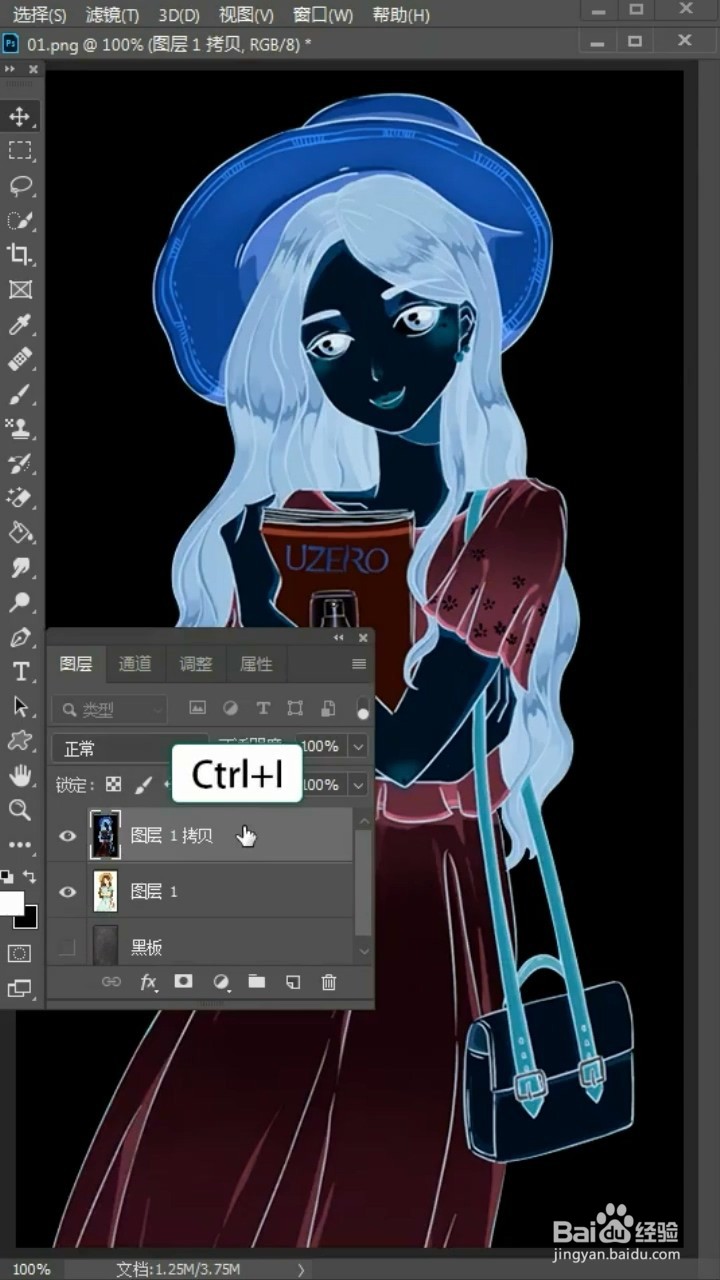
Task: Select the Hand tool
Action: click(20, 775)
